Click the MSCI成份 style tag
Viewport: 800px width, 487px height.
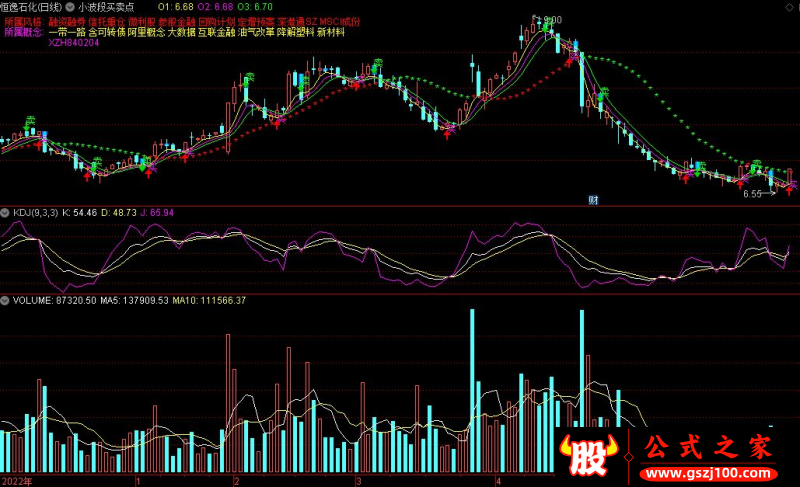(340, 22)
